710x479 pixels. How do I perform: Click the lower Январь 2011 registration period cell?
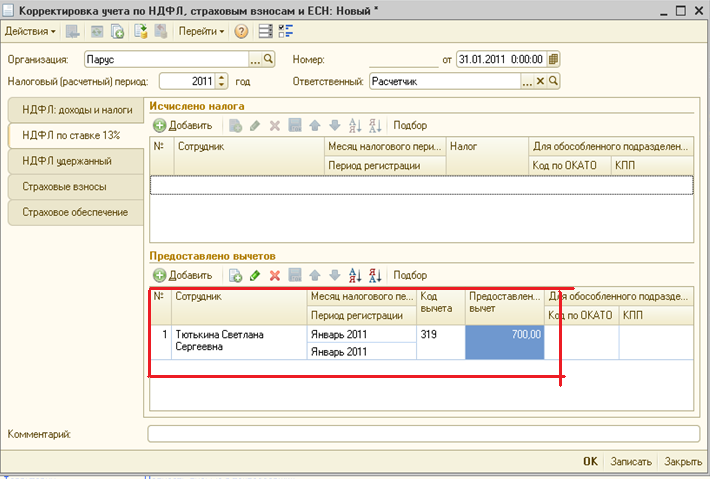(x=362, y=351)
